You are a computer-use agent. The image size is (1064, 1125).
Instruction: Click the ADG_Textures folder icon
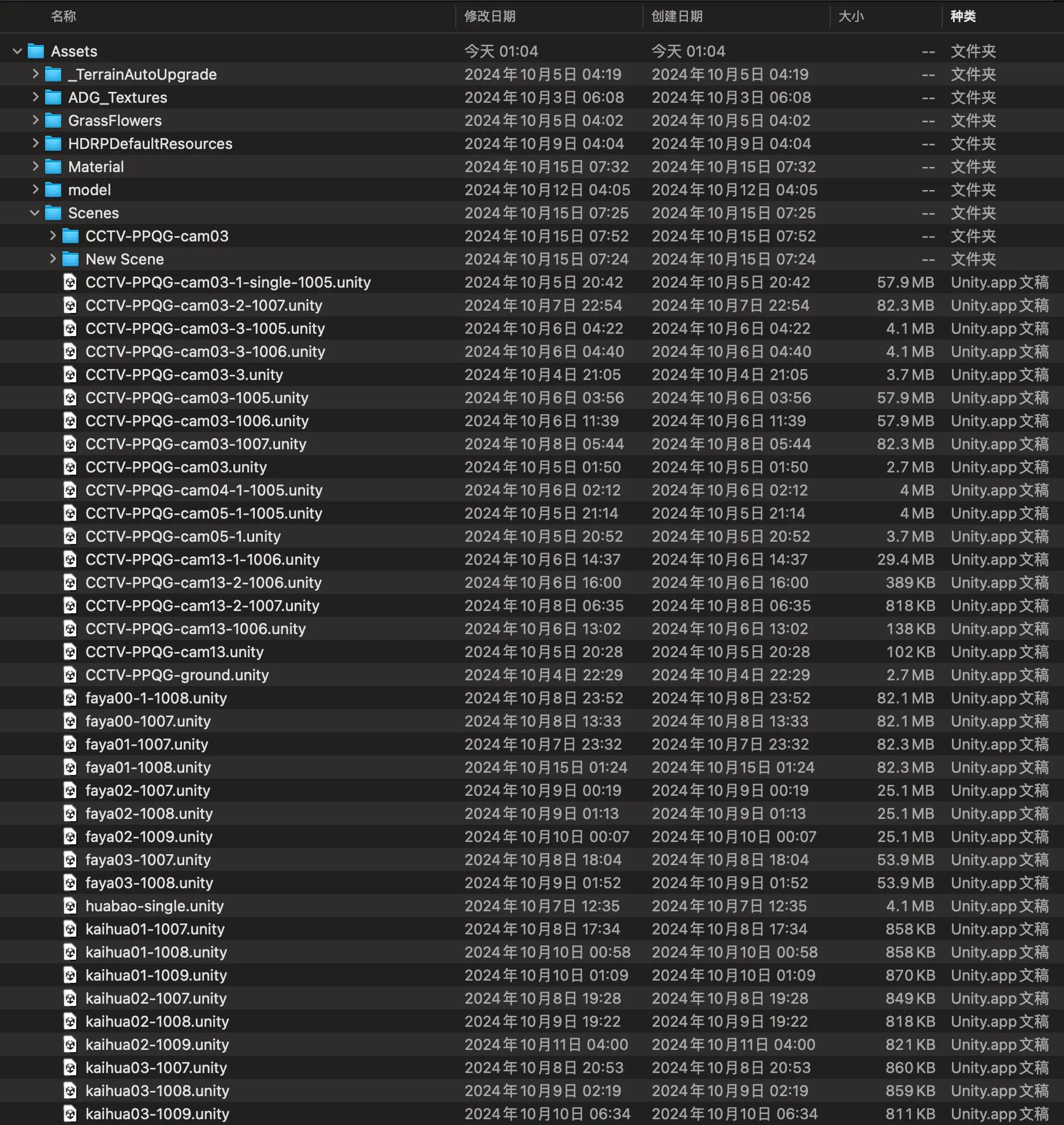coord(53,98)
